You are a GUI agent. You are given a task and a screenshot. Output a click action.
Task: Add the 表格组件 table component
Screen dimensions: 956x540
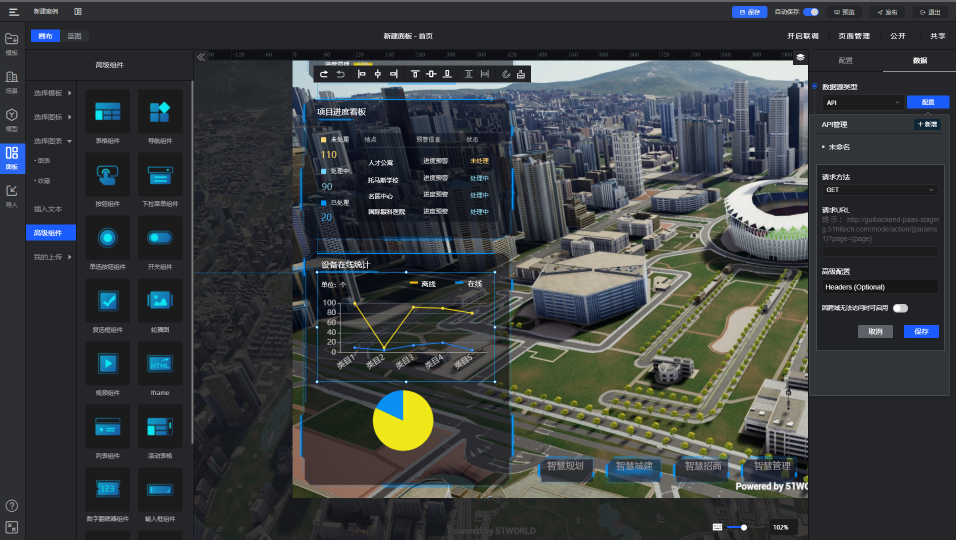pyautogui.click(x=107, y=112)
